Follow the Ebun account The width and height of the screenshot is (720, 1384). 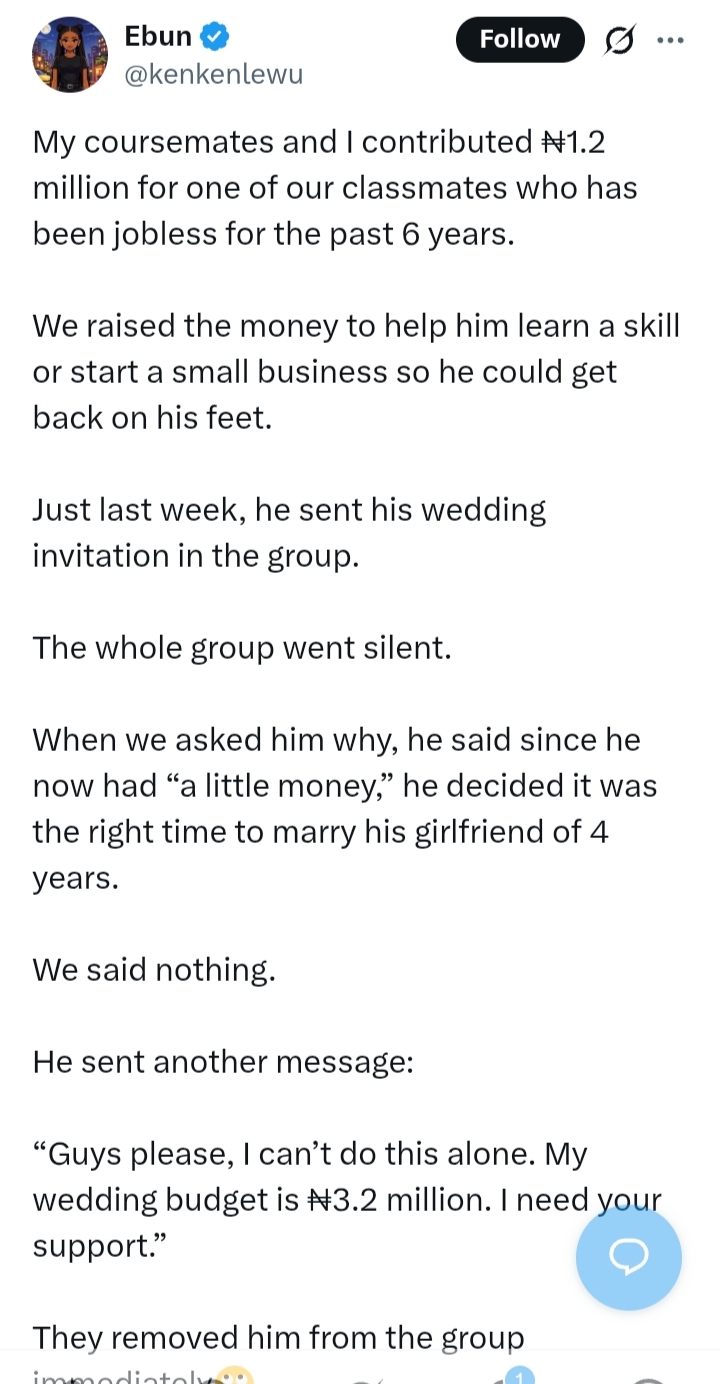pyautogui.click(x=520, y=39)
